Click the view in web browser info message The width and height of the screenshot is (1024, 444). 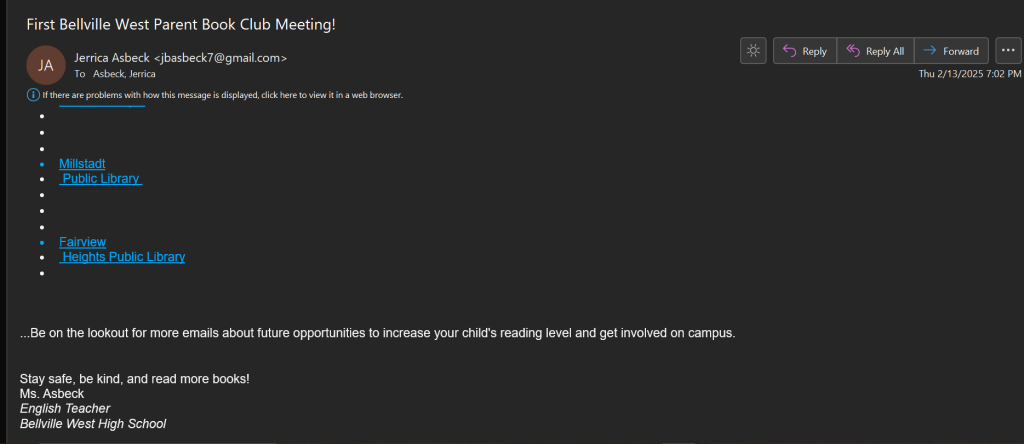[221, 95]
